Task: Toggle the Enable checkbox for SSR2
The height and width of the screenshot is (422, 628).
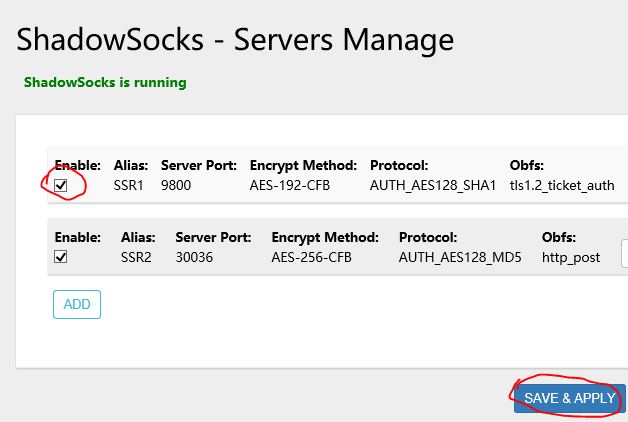Action: click(x=60, y=257)
